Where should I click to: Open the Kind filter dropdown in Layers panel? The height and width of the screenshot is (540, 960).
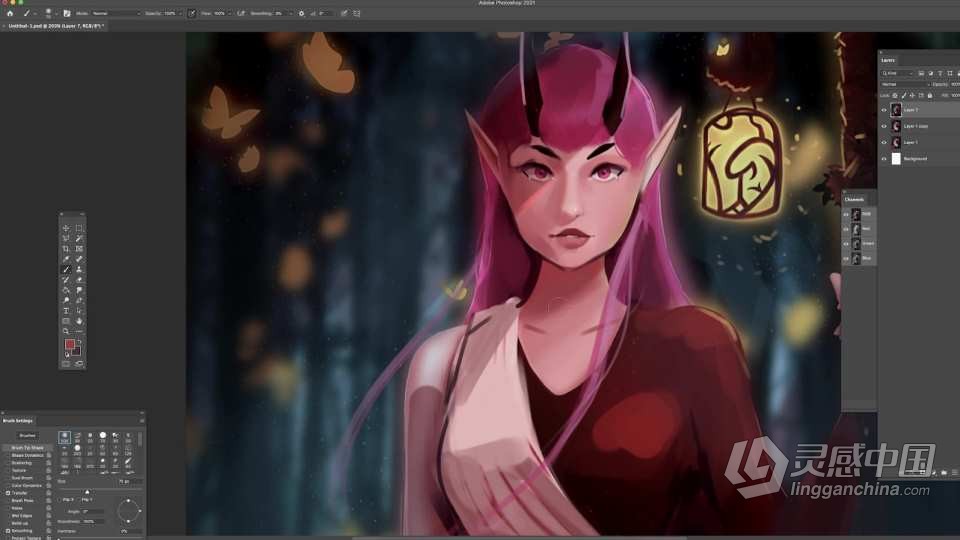pyautogui.click(x=896, y=73)
